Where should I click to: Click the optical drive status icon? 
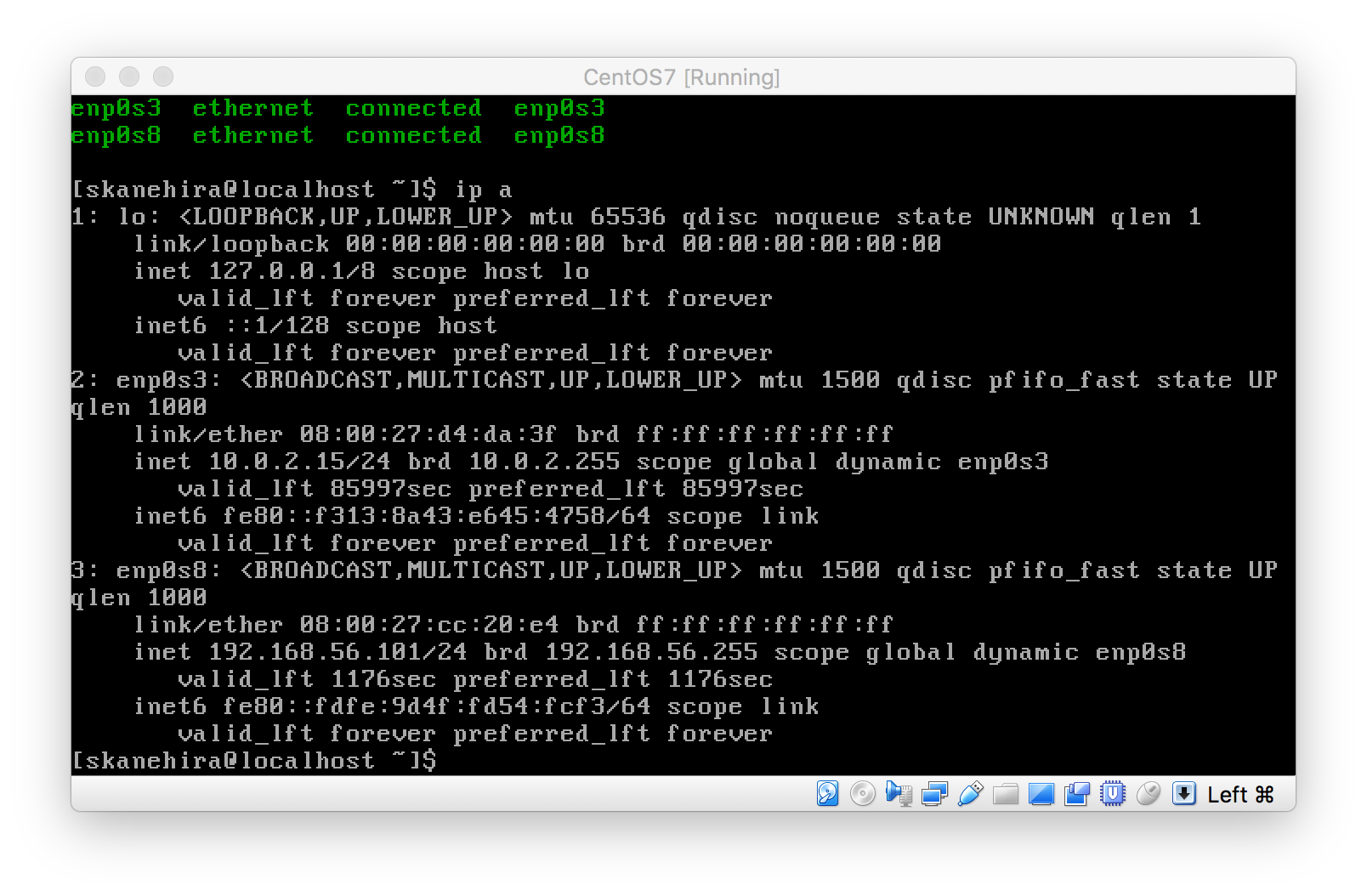click(863, 793)
